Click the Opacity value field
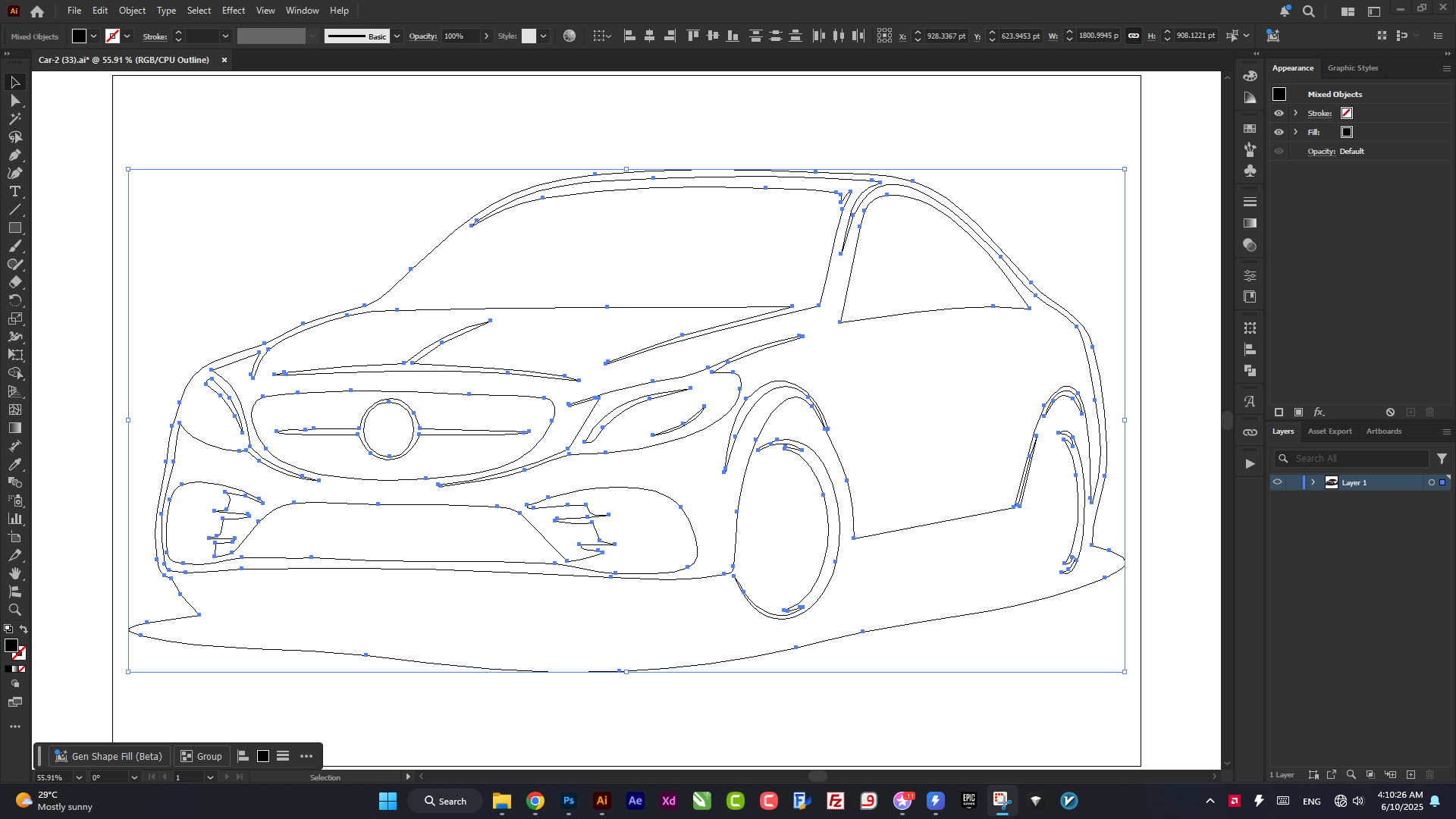This screenshot has width=1456, height=819. click(460, 36)
